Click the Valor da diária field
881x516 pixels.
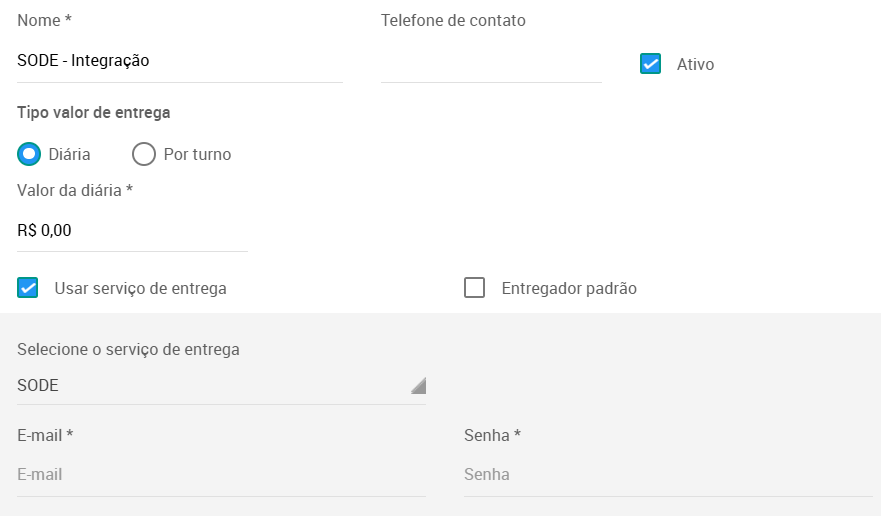tap(132, 230)
